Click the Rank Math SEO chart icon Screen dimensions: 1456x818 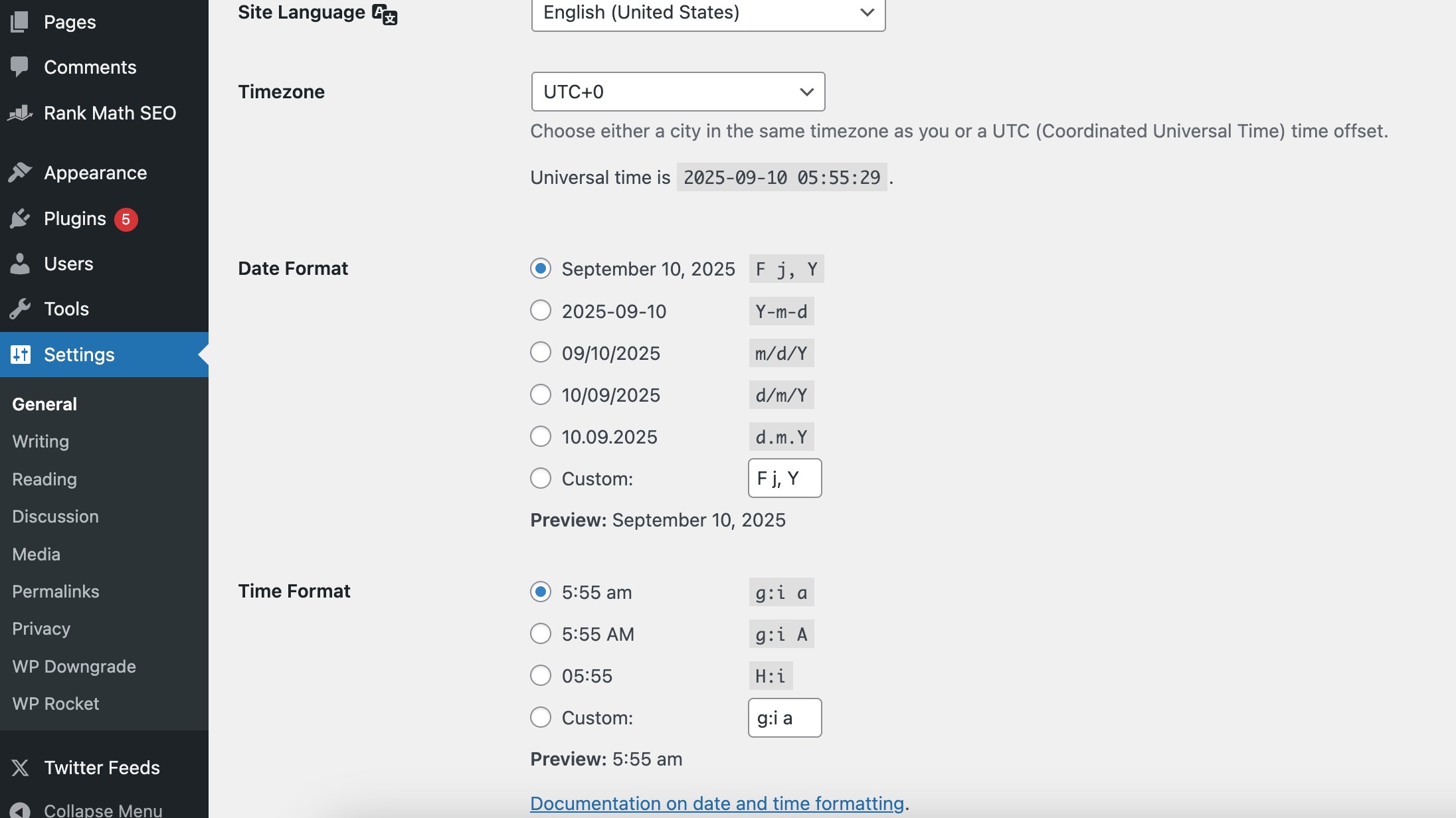click(x=20, y=113)
